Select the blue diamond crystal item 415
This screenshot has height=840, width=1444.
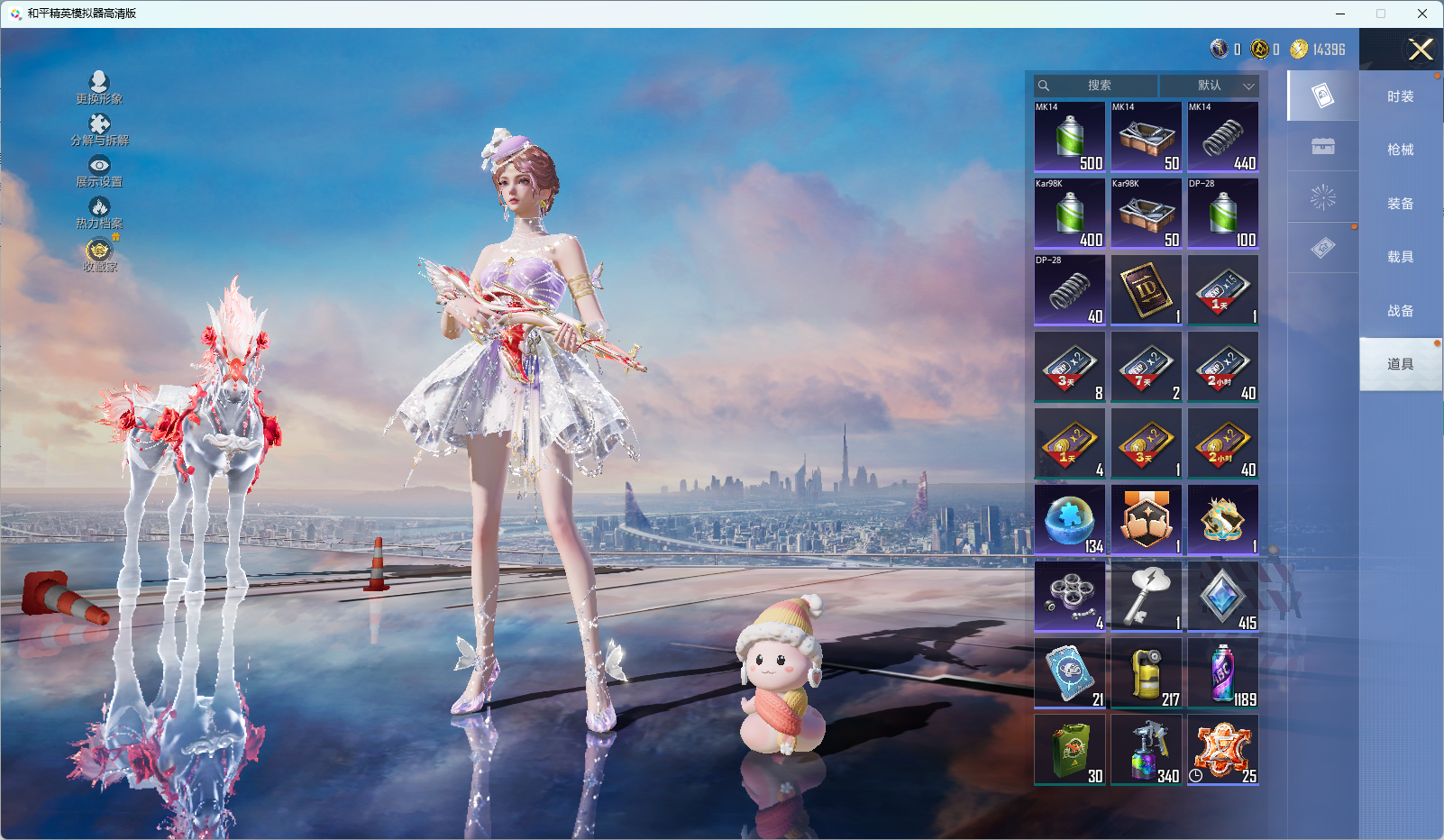1223,597
